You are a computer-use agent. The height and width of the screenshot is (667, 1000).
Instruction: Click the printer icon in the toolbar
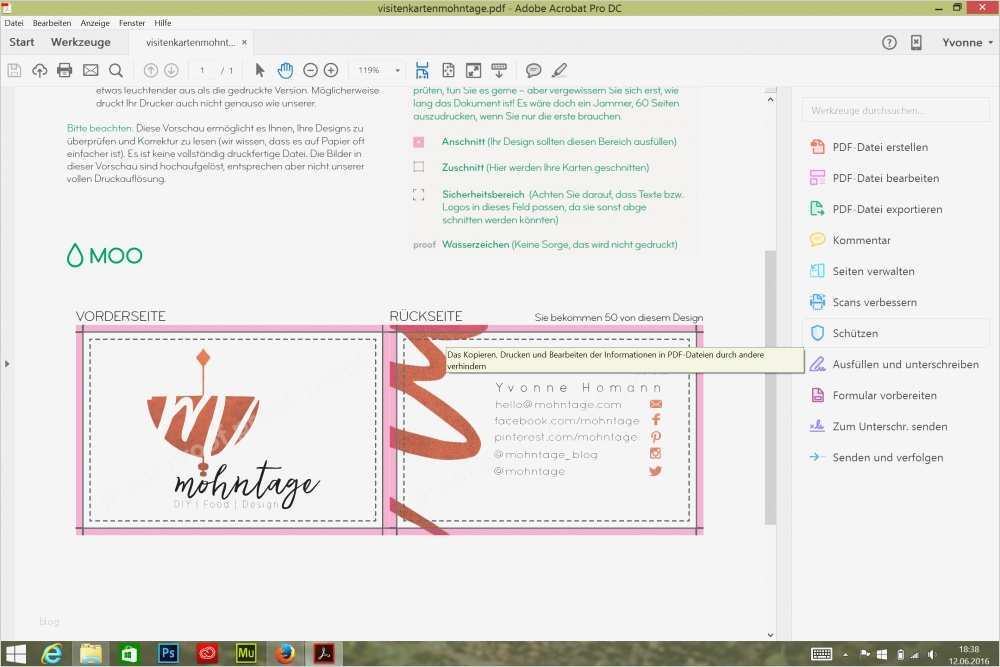64,70
